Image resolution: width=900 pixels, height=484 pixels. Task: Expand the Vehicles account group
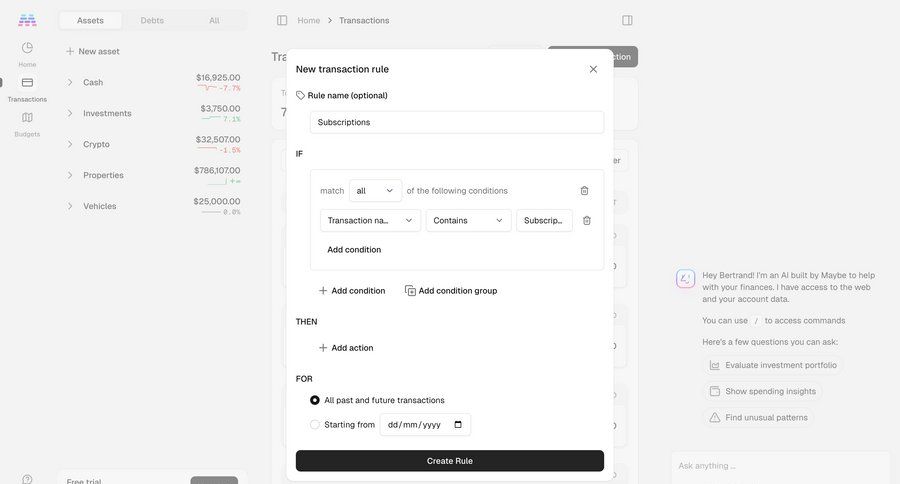coord(70,206)
